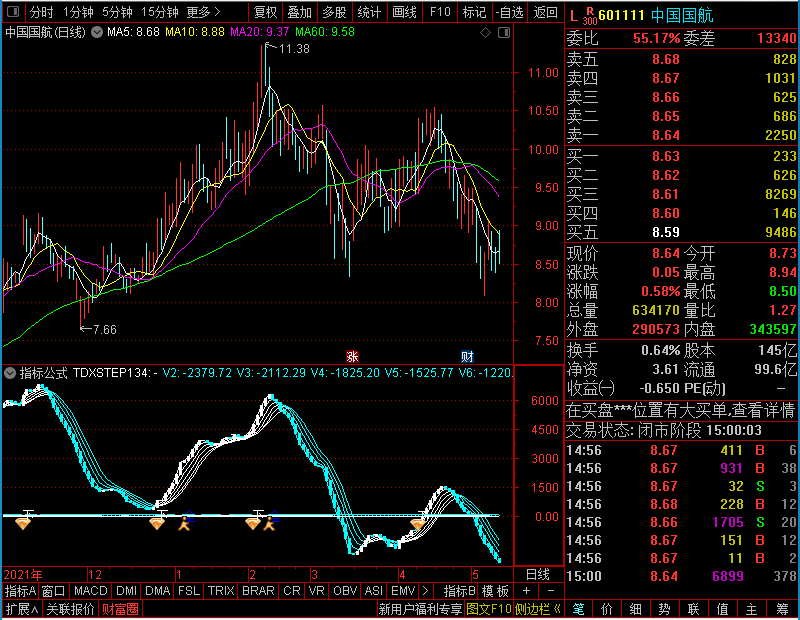Show more indicator tabs with the > arrow
Image resolution: width=800 pixels, height=620 pixels.
click(x=426, y=591)
